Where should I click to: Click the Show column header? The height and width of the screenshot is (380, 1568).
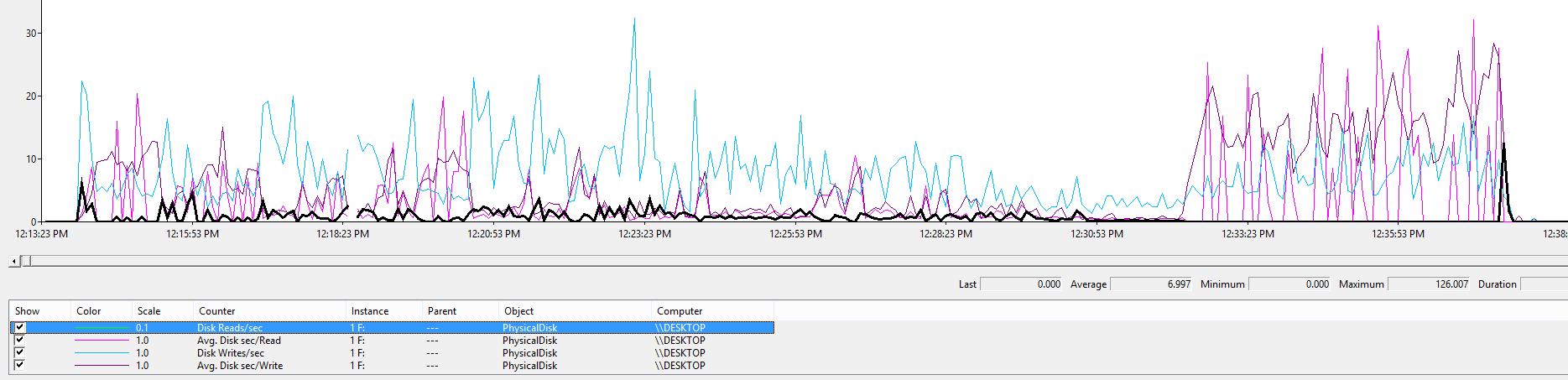click(x=27, y=311)
